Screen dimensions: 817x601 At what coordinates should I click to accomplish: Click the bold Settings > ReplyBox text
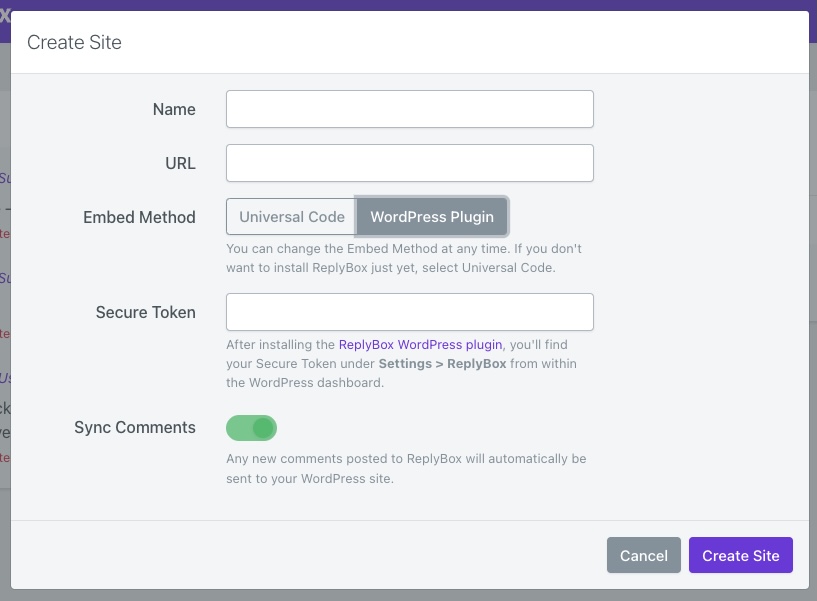[x=441, y=364]
